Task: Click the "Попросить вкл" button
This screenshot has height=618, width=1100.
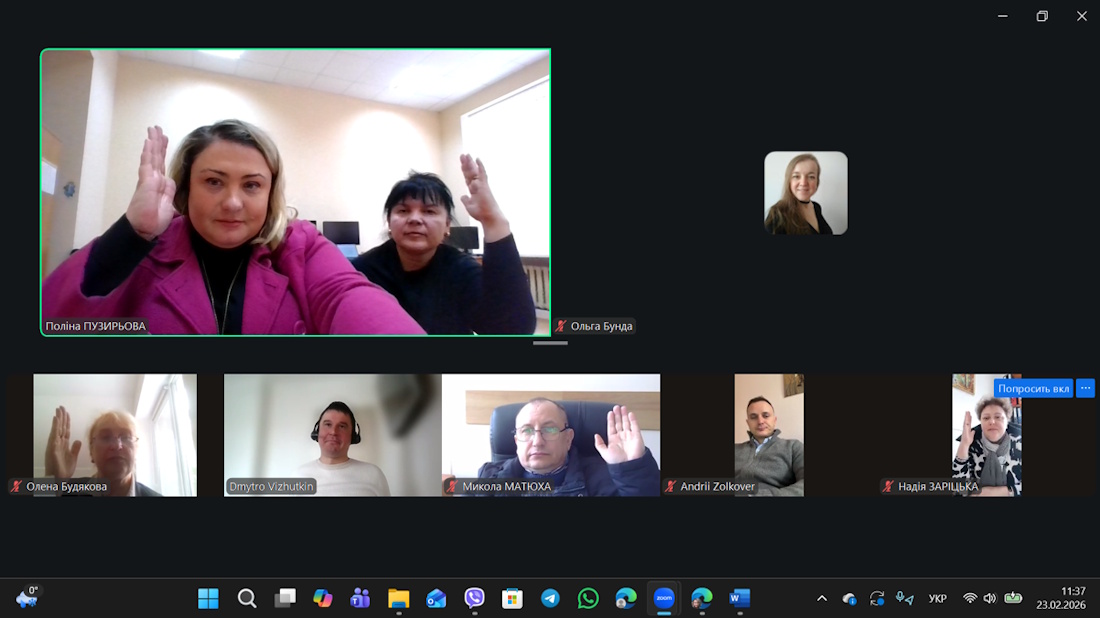Action: (x=1033, y=388)
